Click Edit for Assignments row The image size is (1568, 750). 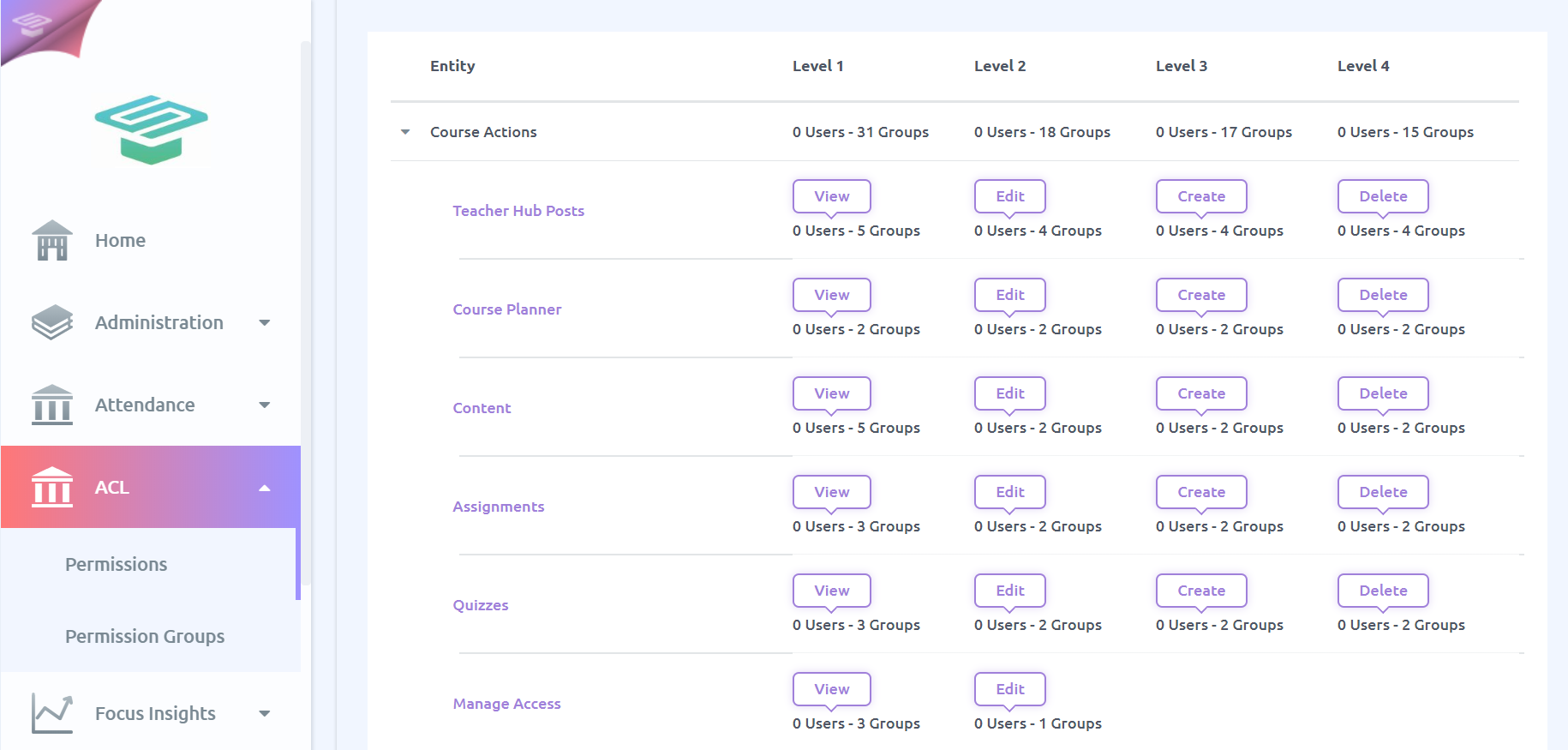[x=1010, y=492]
